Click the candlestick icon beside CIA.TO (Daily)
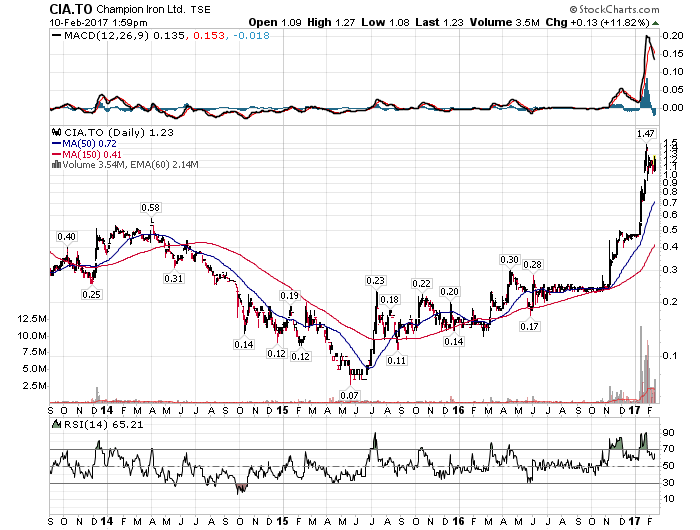The width and height of the screenshot is (700, 530). [56, 132]
